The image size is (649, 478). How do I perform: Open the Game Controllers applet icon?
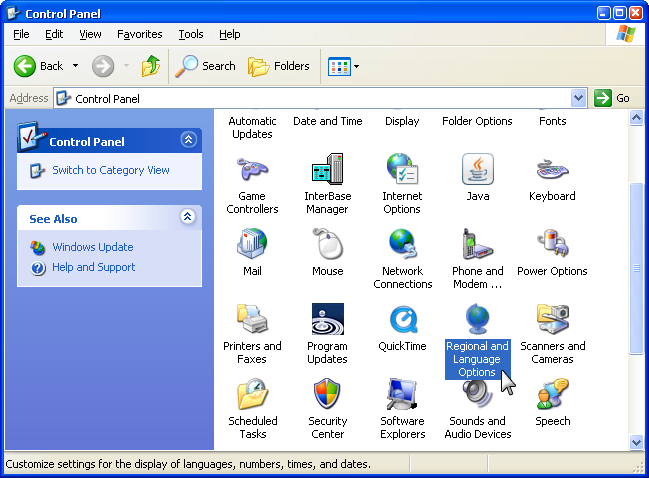[x=252, y=169]
